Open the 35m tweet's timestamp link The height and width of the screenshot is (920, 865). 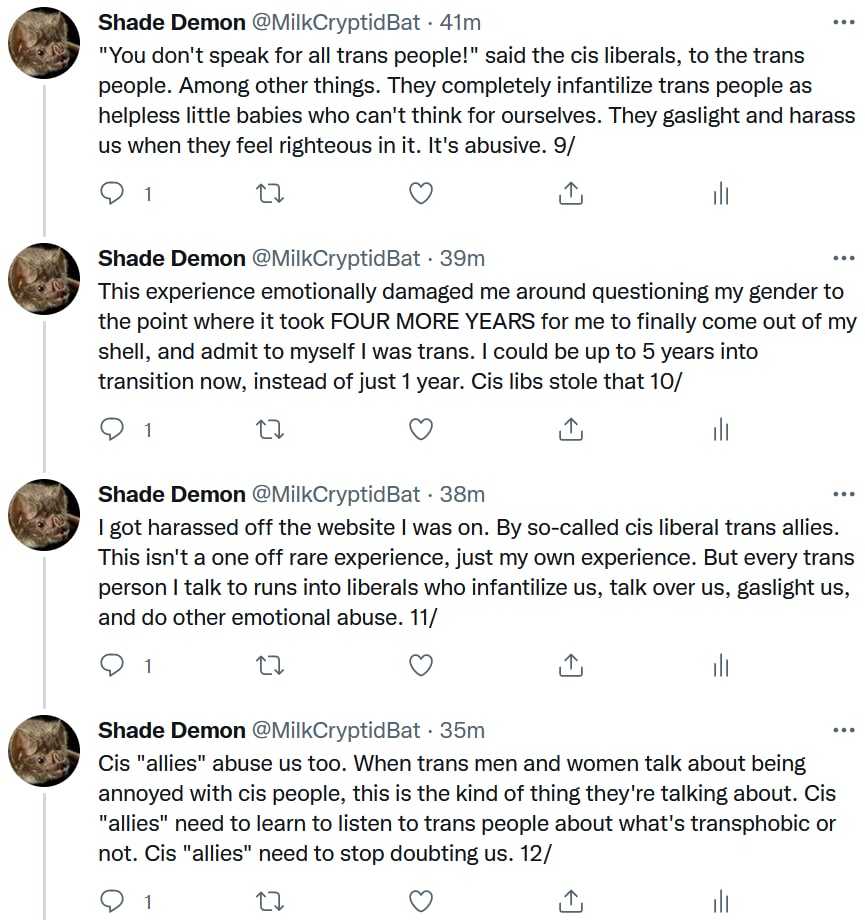pyautogui.click(x=462, y=730)
